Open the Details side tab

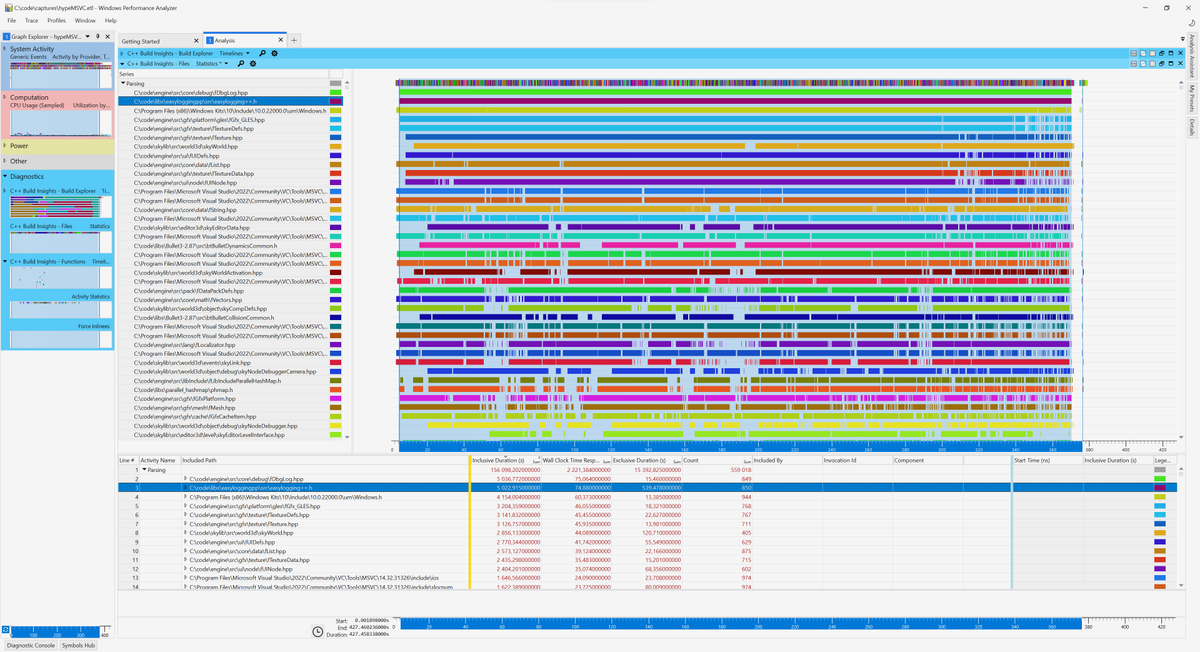tap(1192, 127)
